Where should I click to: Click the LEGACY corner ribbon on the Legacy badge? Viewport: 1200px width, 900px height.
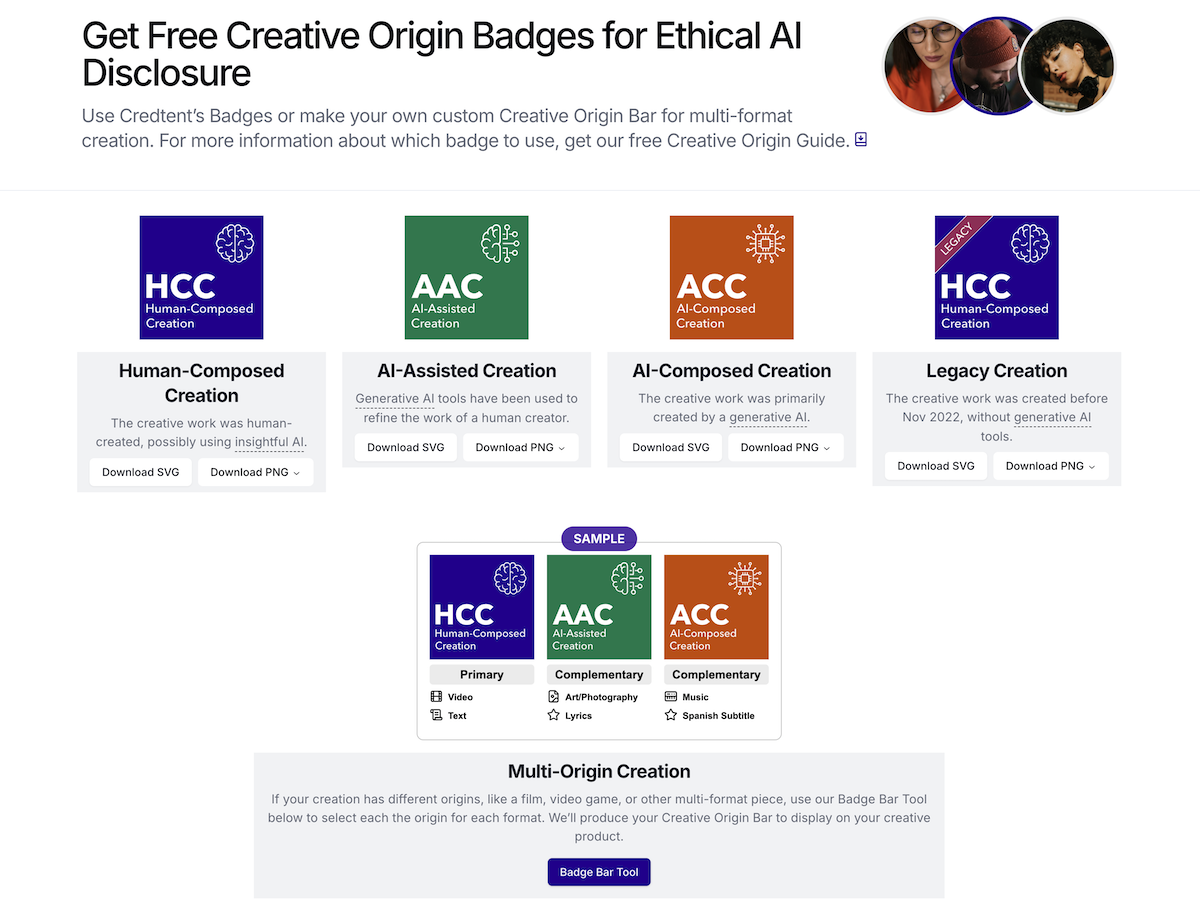[955, 238]
